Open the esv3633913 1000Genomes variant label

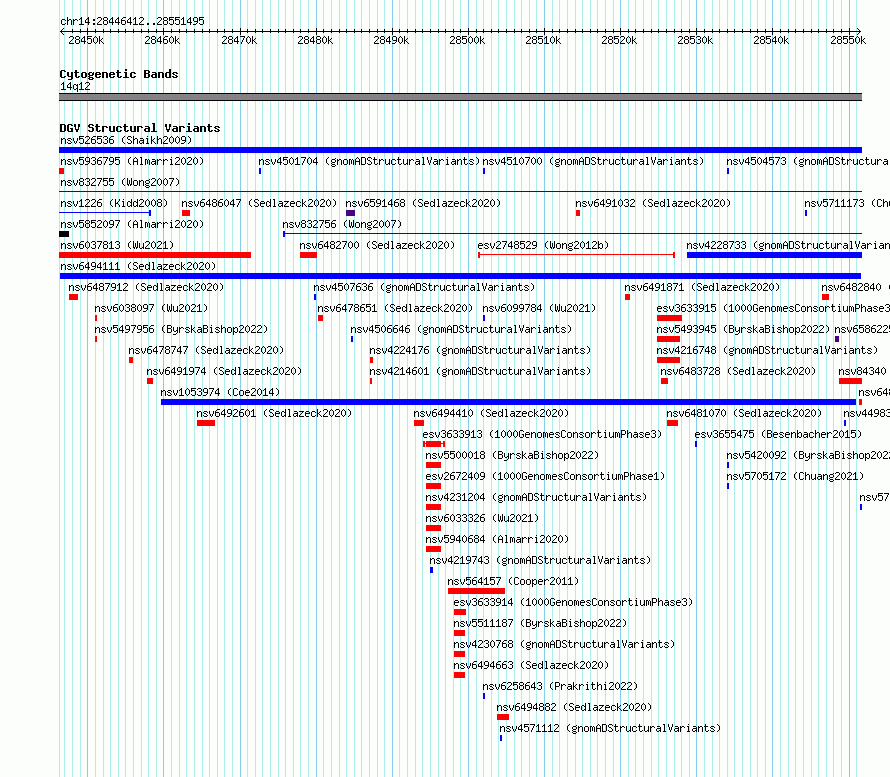click(542, 434)
